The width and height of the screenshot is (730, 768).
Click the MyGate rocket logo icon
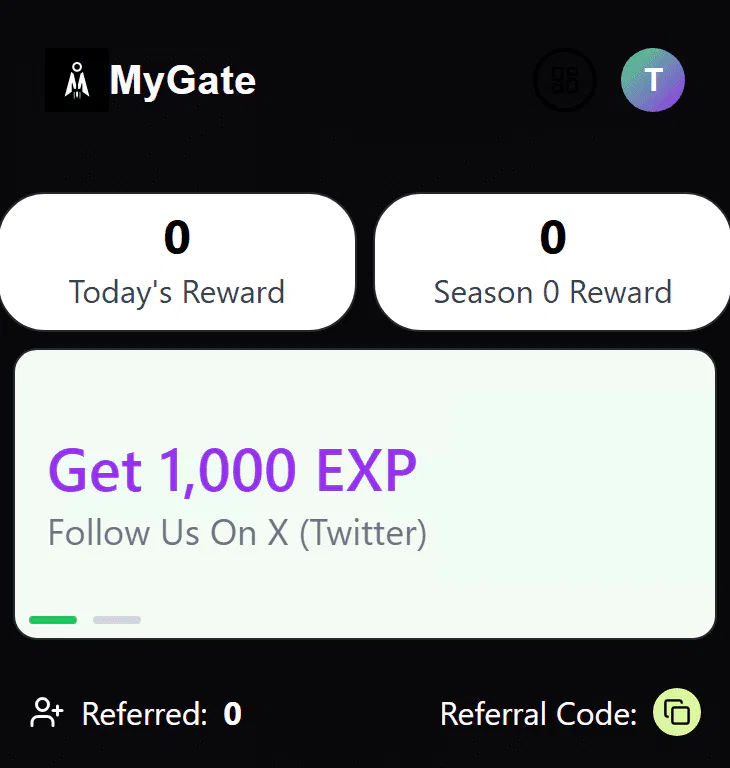pyautogui.click(x=77, y=80)
